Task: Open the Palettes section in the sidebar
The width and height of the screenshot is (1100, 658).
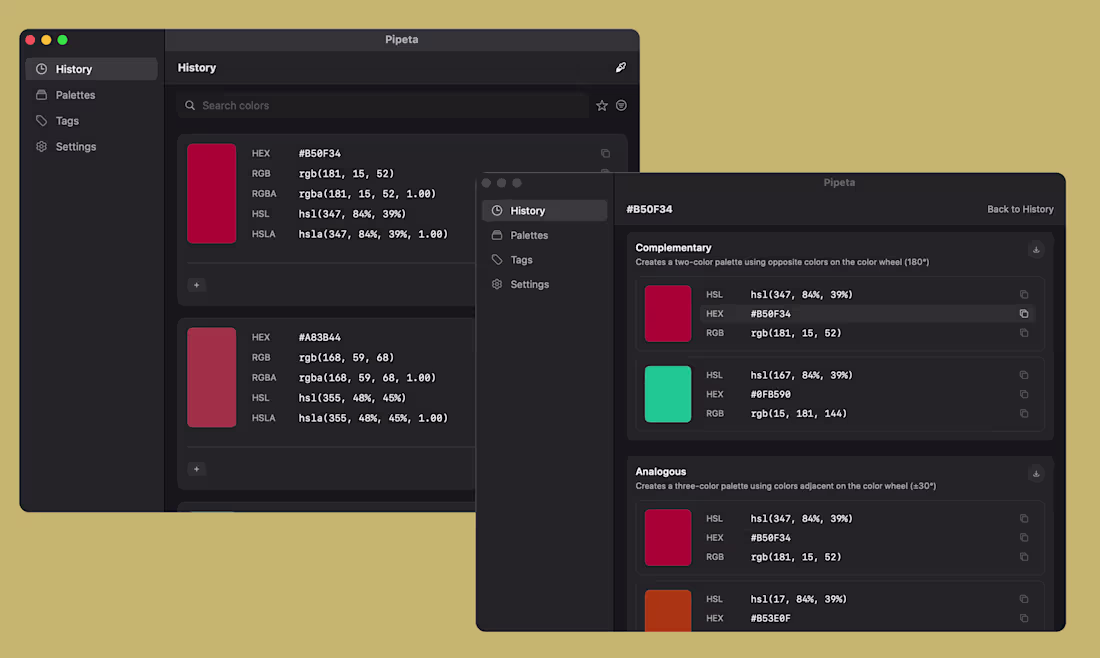Action: tap(75, 94)
